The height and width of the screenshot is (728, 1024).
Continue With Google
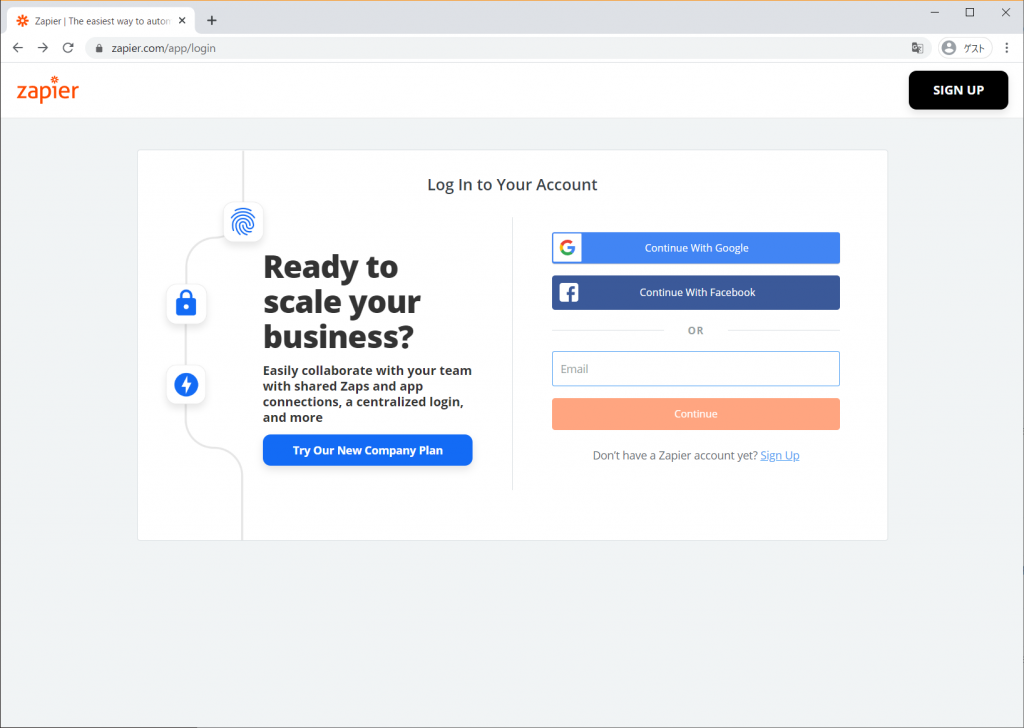696,248
